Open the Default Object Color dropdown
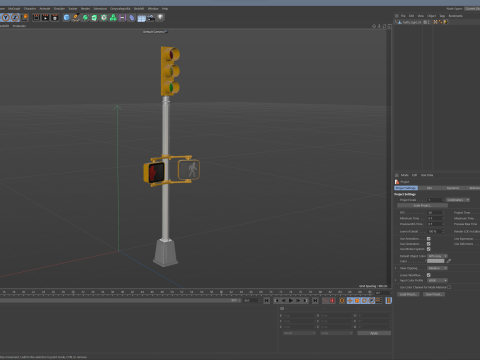This screenshot has height=360, width=480. coord(437,256)
